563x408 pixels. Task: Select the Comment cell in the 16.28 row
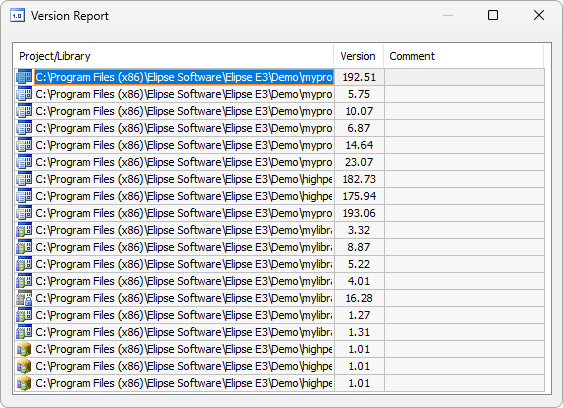[464, 298]
